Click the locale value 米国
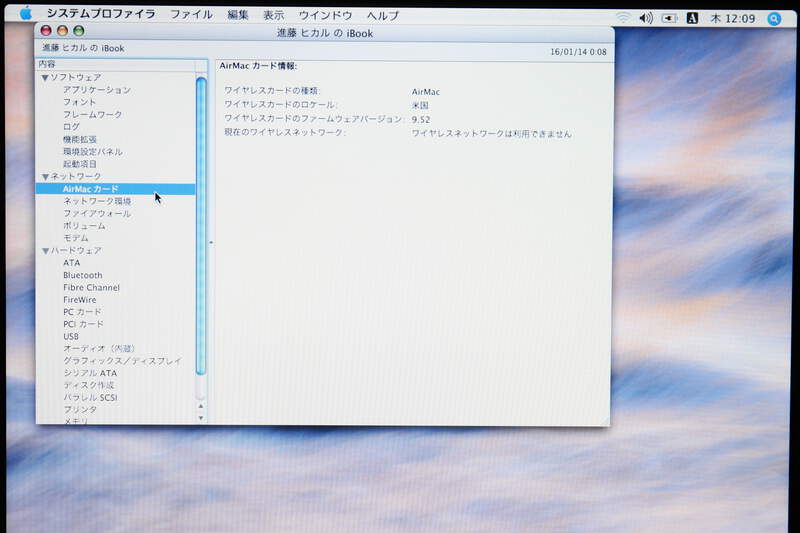 [x=420, y=106]
